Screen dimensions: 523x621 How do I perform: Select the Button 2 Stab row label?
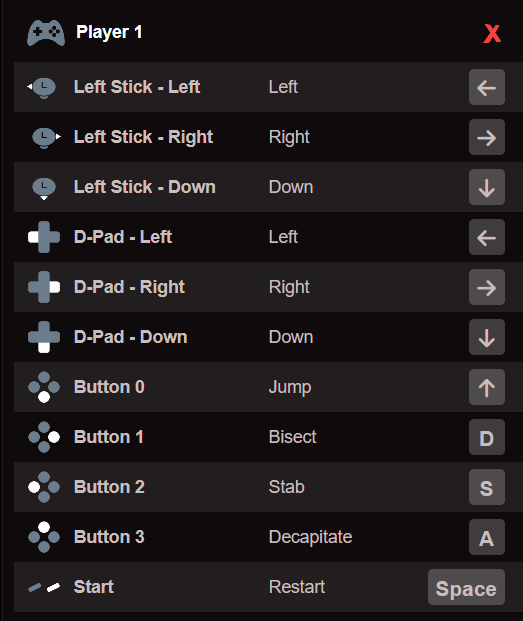109,487
